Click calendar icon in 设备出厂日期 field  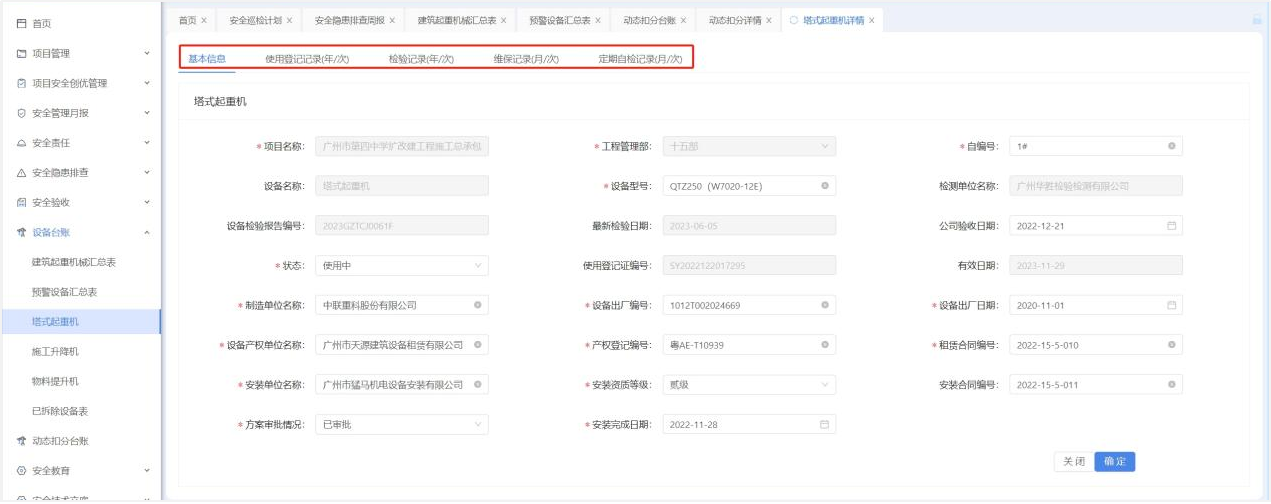pyautogui.click(x=1171, y=305)
